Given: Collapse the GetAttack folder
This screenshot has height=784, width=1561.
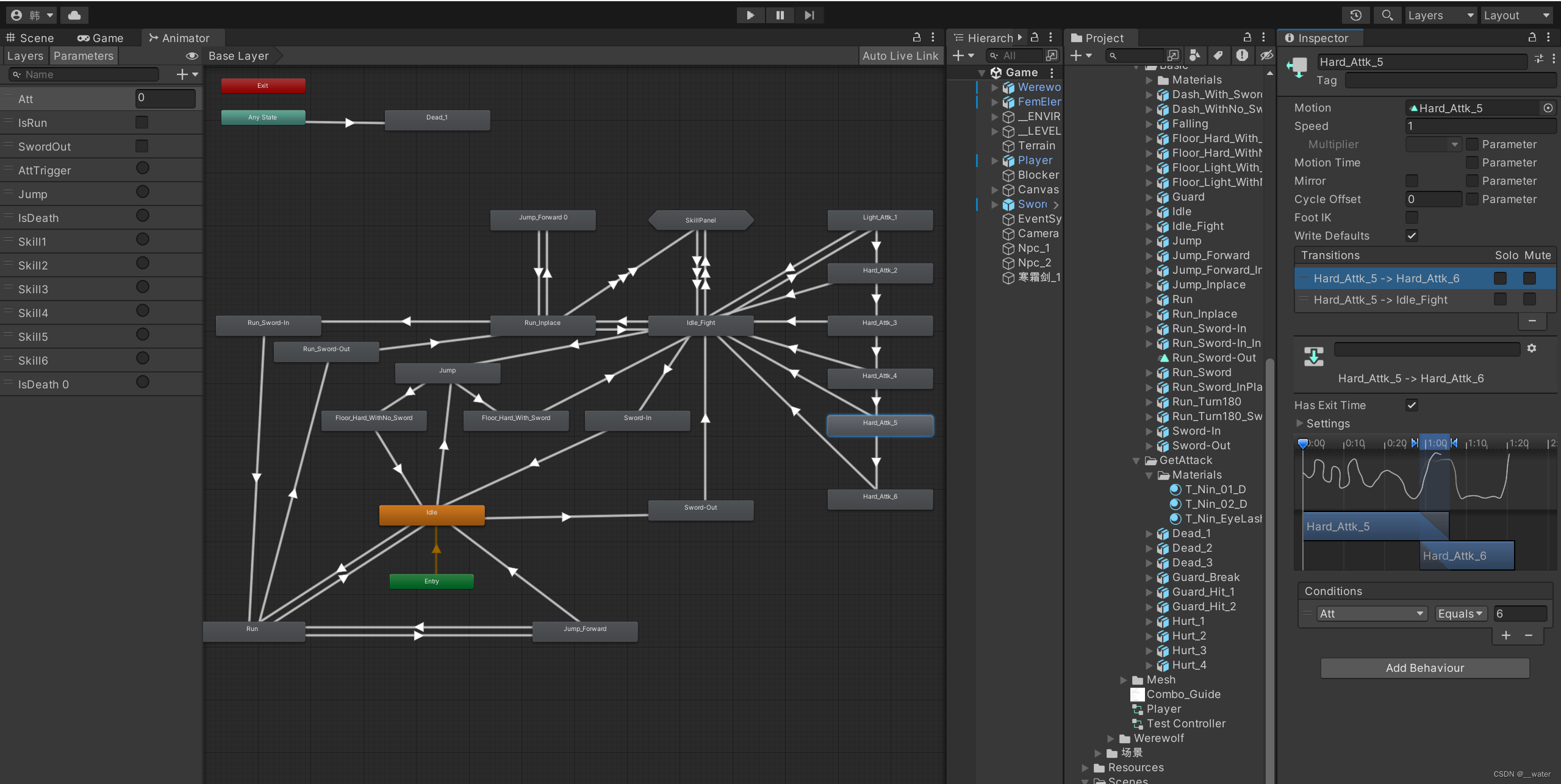Looking at the screenshot, I should pos(1136,461).
